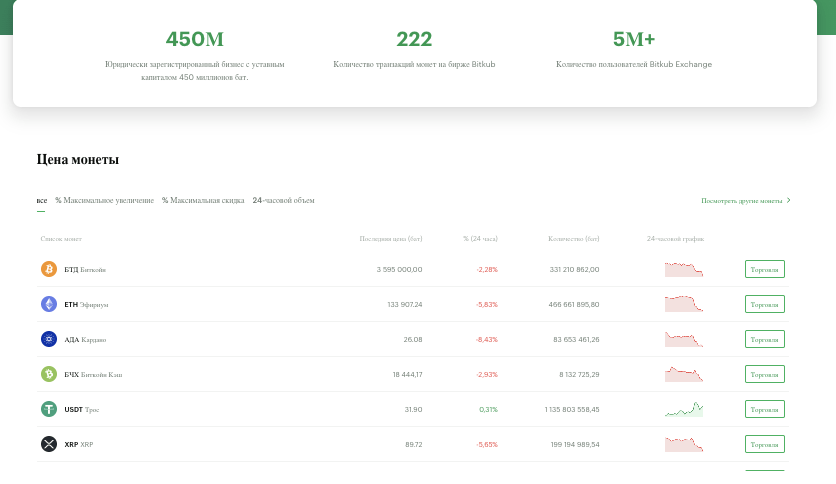Click the 'Последняя цена' column header
The width and height of the screenshot is (836, 484).
click(391, 239)
